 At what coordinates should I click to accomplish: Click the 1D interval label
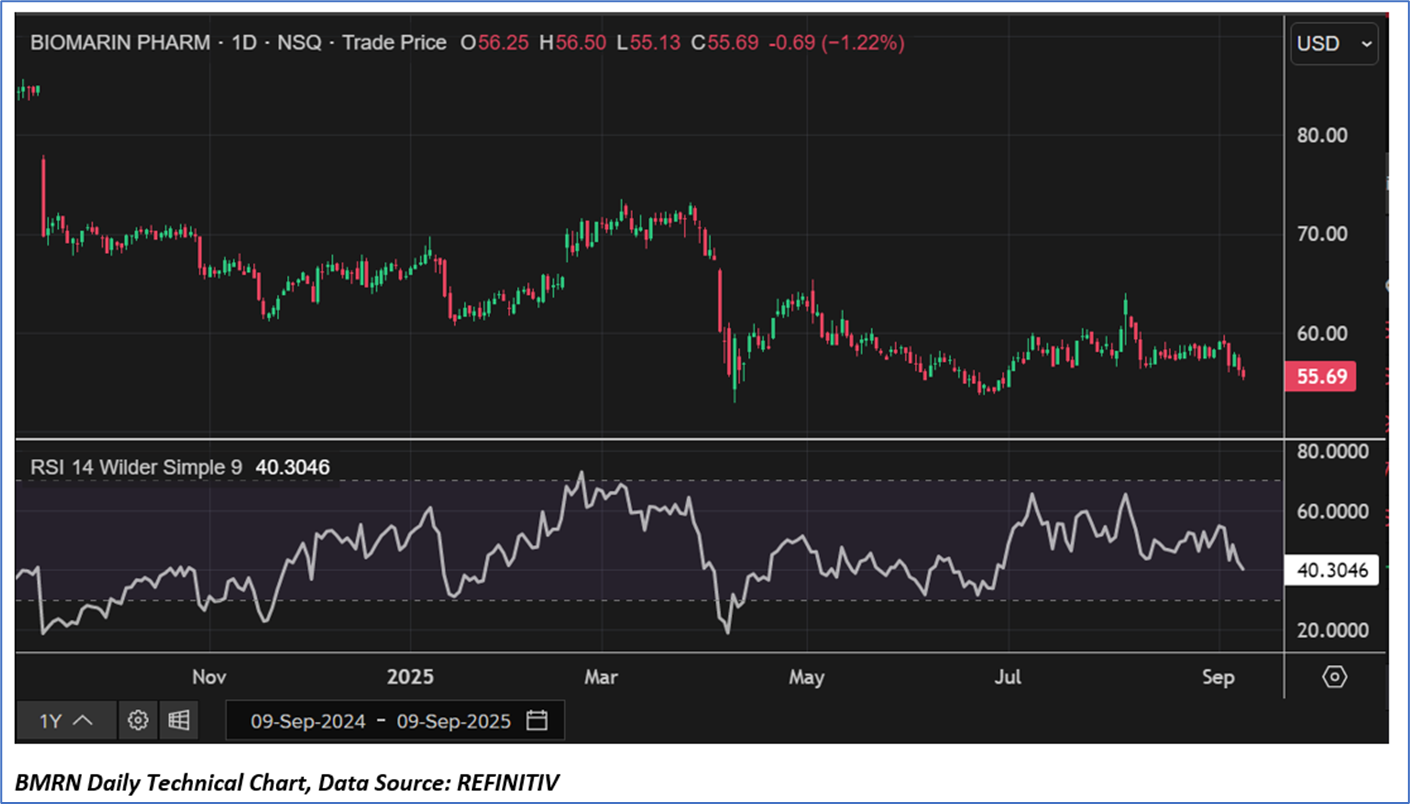[243, 43]
